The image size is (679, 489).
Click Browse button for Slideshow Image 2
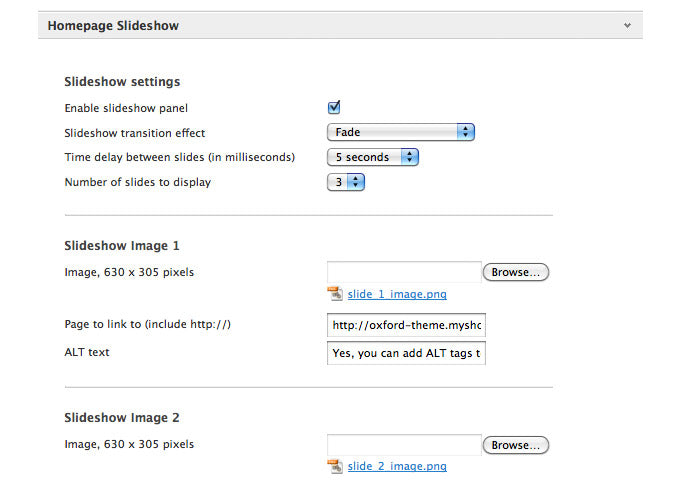[x=516, y=445]
